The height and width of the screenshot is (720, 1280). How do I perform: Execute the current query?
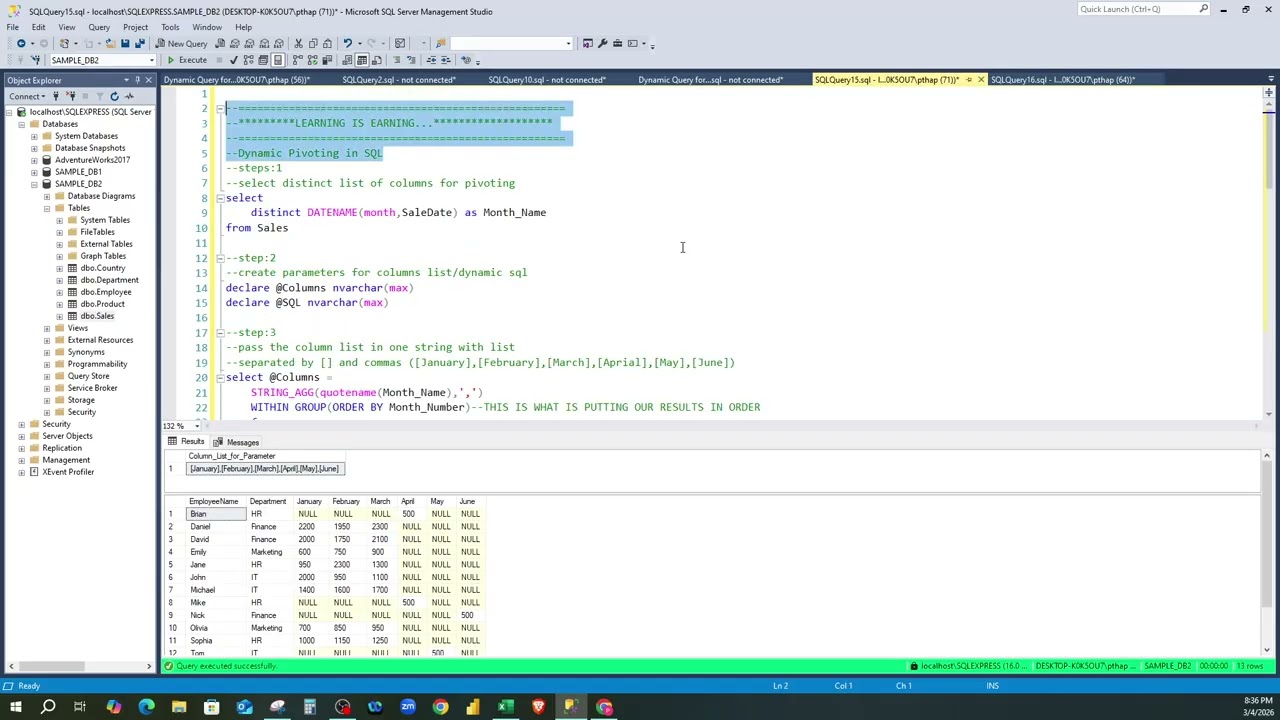coord(187,60)
